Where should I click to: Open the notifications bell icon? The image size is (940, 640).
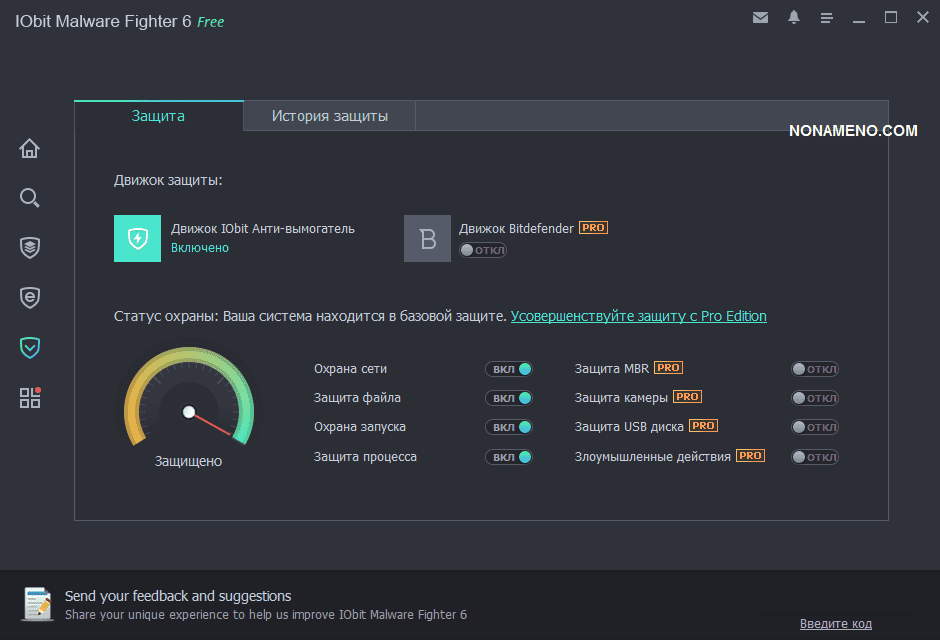[794, 18]
